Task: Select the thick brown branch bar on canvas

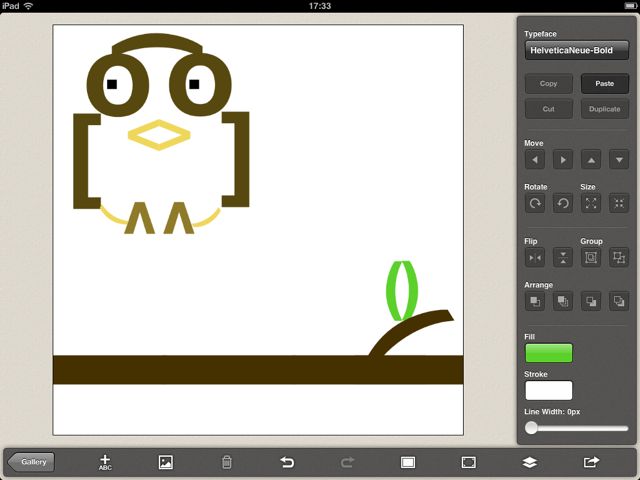Action: (258, 370)
